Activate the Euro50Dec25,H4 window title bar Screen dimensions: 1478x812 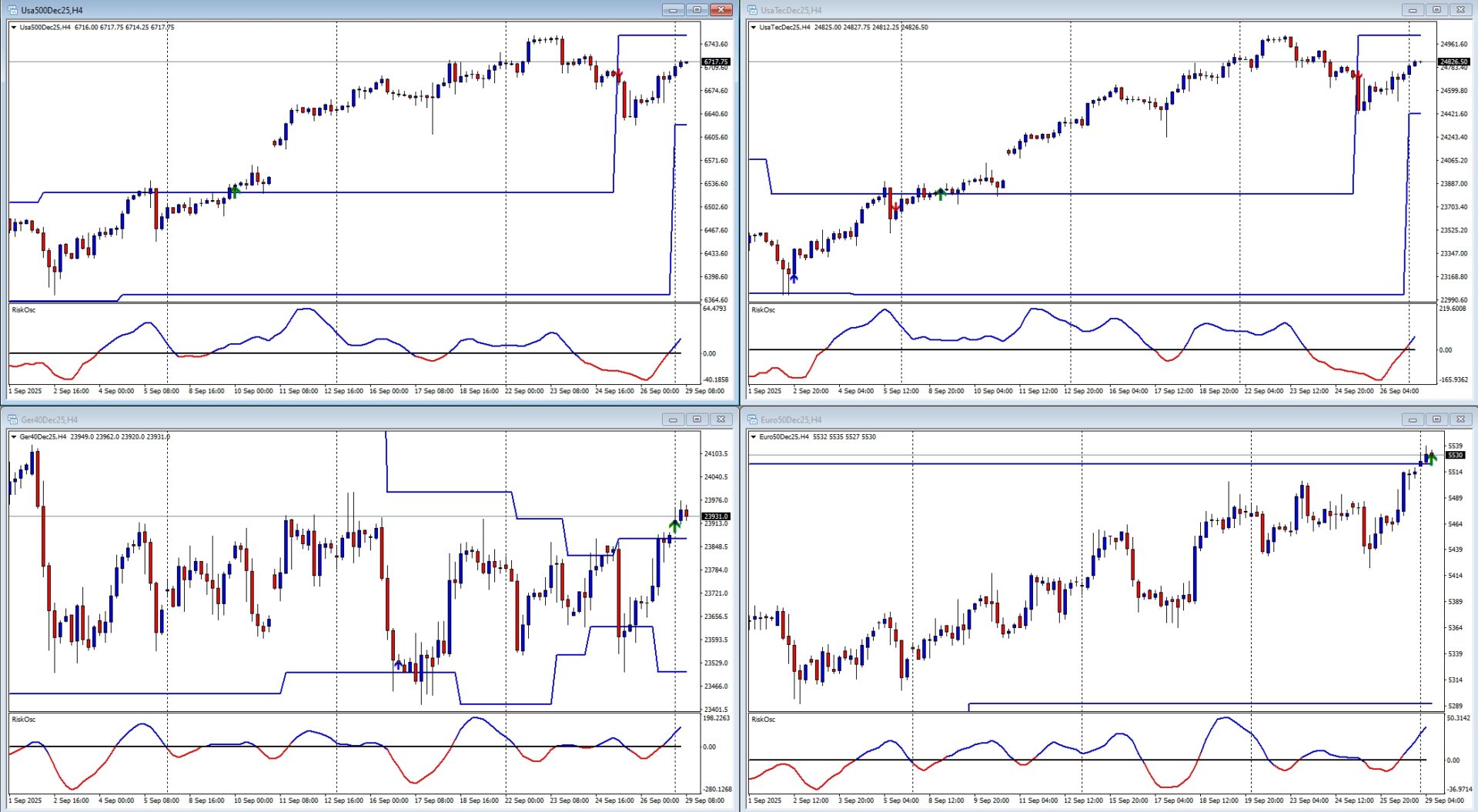tap(1078, 419)
